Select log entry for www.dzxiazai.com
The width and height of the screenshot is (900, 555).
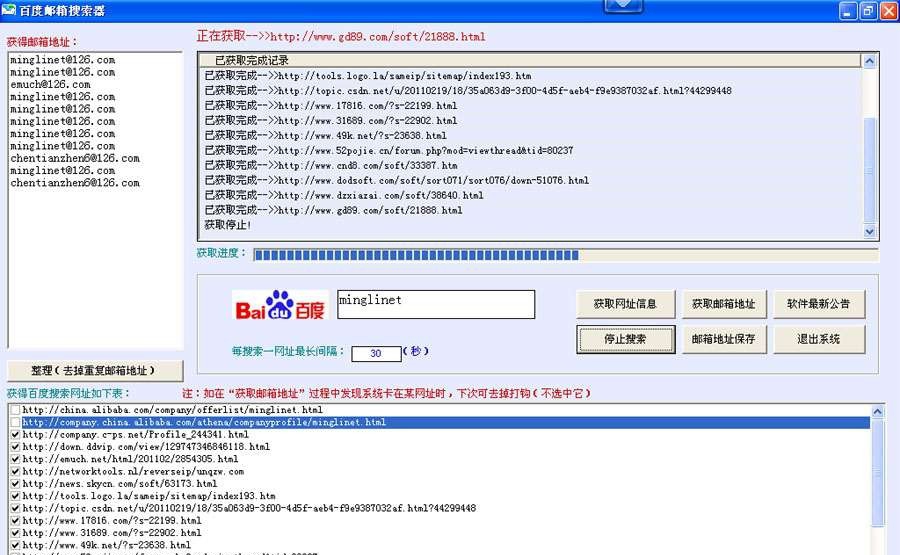pos(344,195)
